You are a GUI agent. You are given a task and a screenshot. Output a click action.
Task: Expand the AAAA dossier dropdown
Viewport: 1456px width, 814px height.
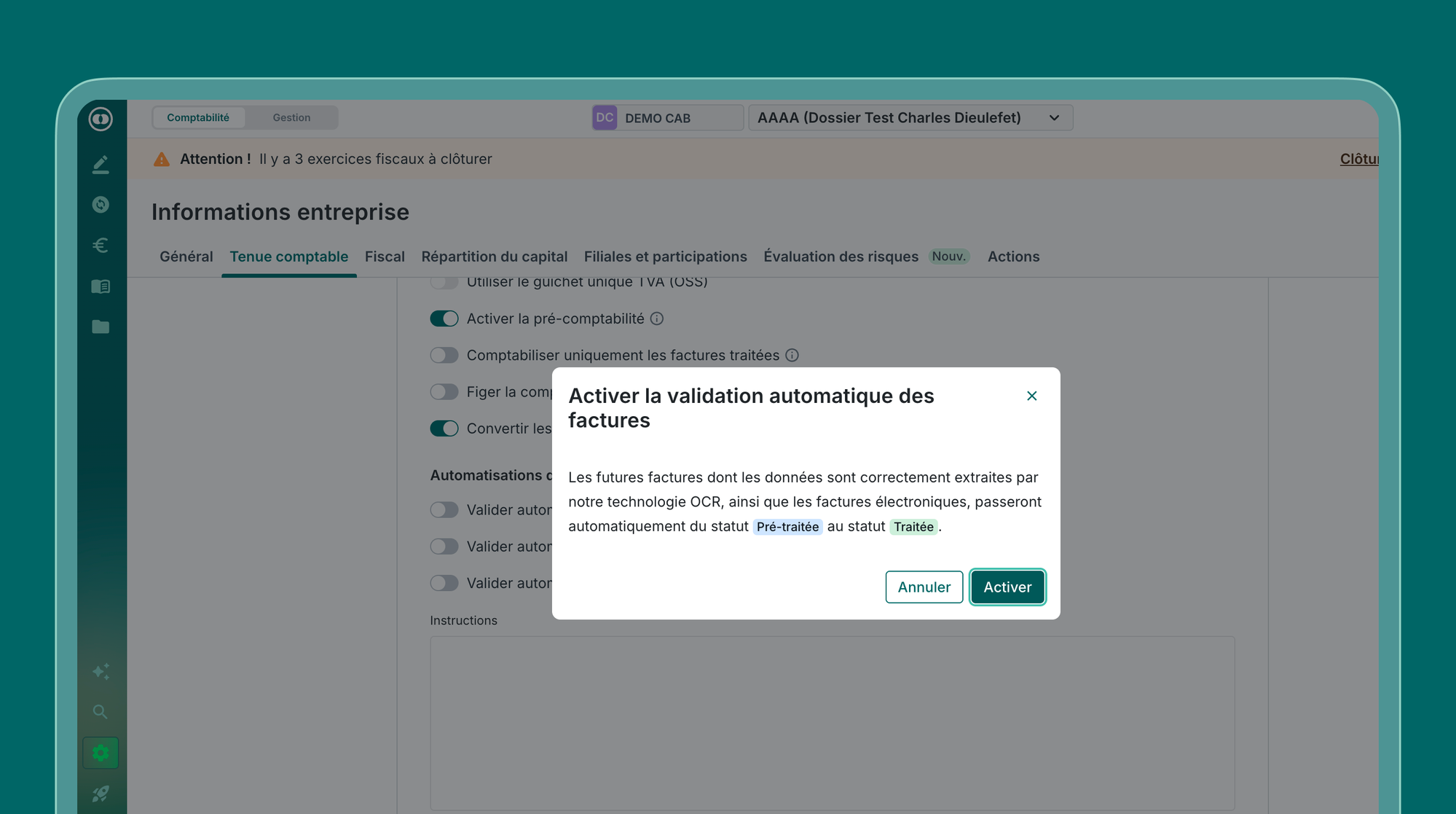point(910,118)
